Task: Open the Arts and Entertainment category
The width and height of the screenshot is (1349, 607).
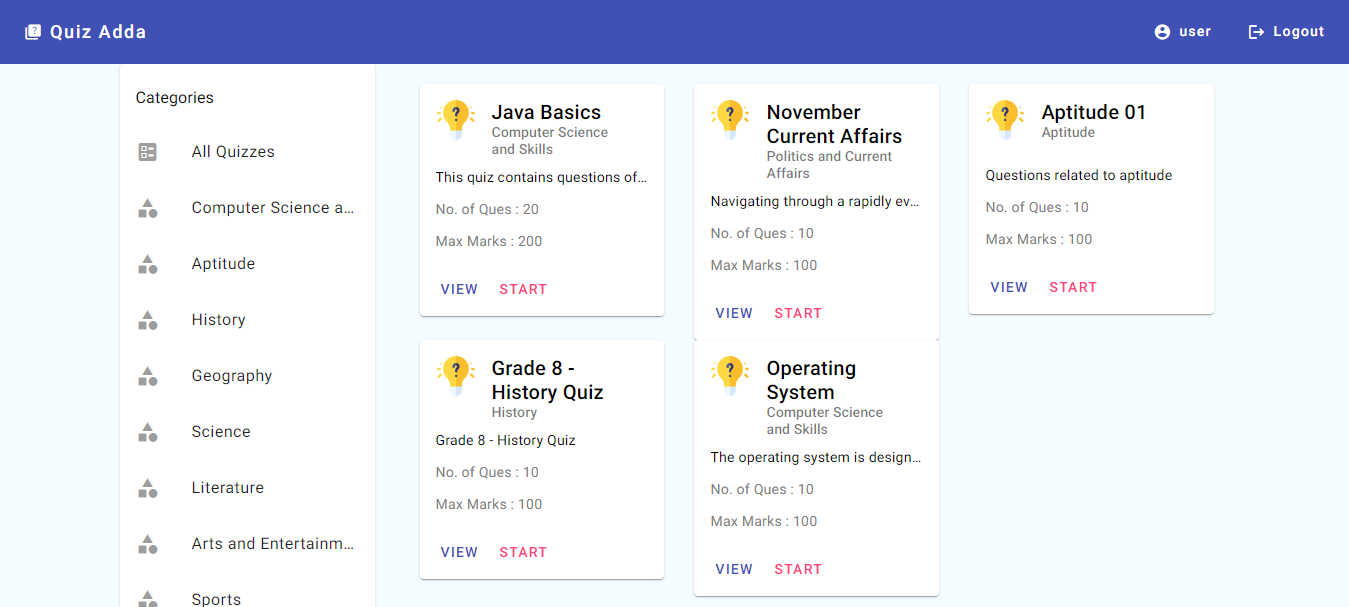Action: pos(272,544)
